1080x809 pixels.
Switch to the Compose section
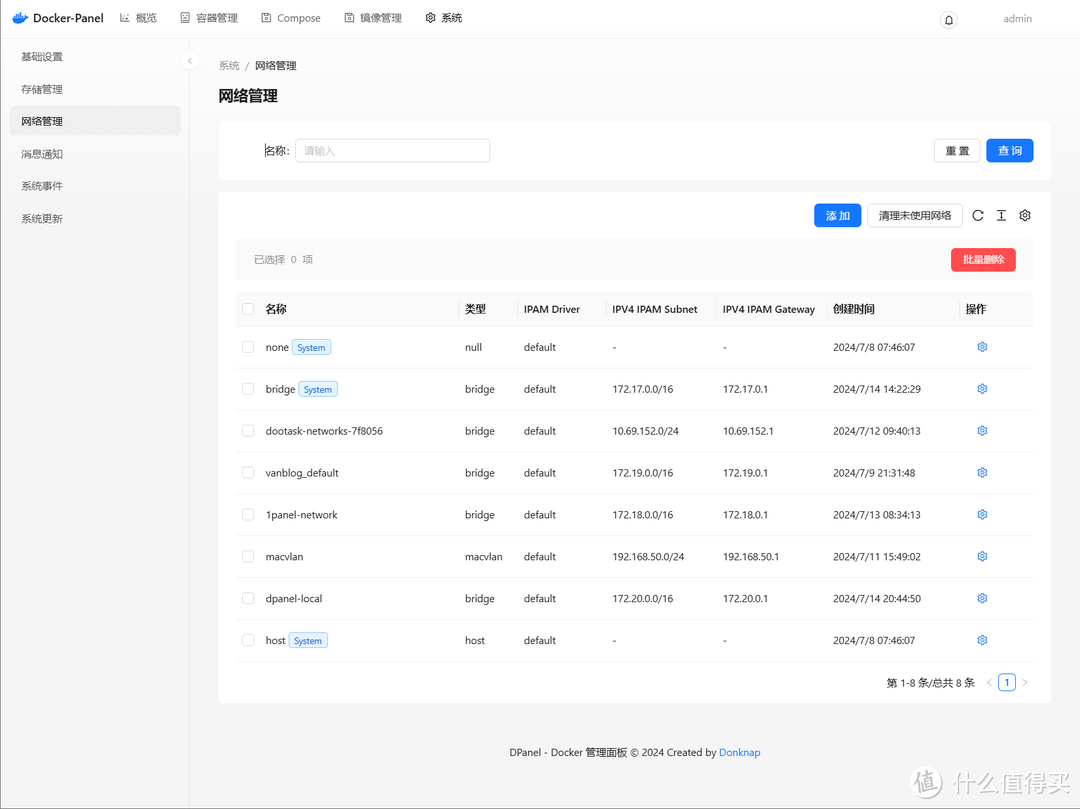point(290,17)
